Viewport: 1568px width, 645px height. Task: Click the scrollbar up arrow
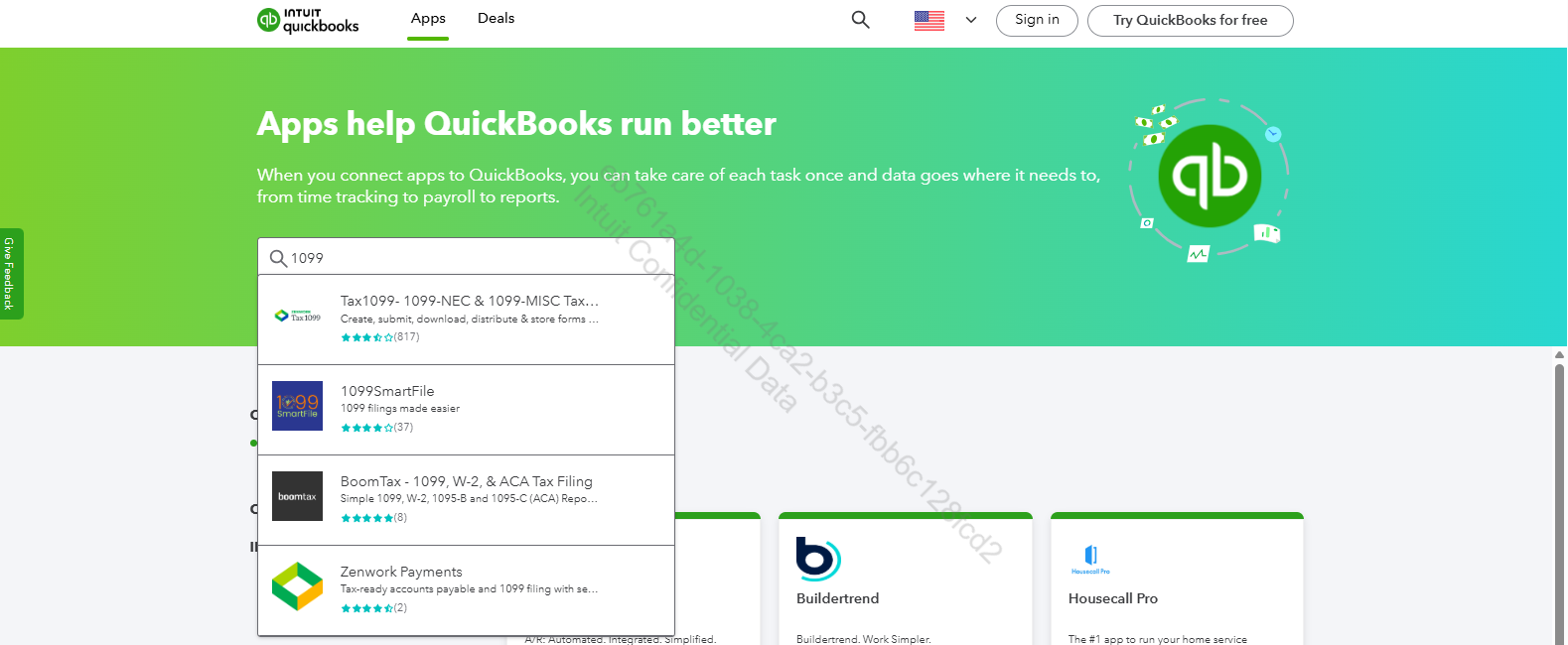tap(1559, 354)
